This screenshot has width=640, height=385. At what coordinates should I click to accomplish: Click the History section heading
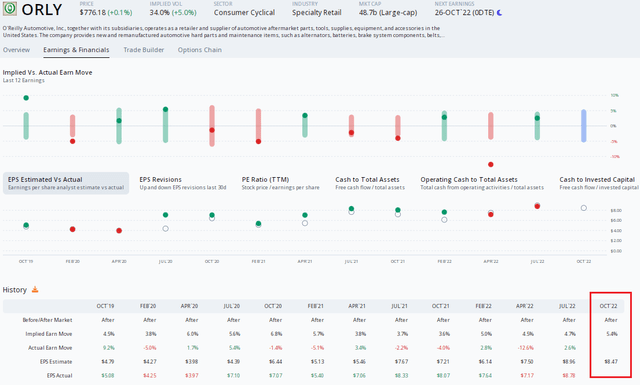tap(15, 290)
